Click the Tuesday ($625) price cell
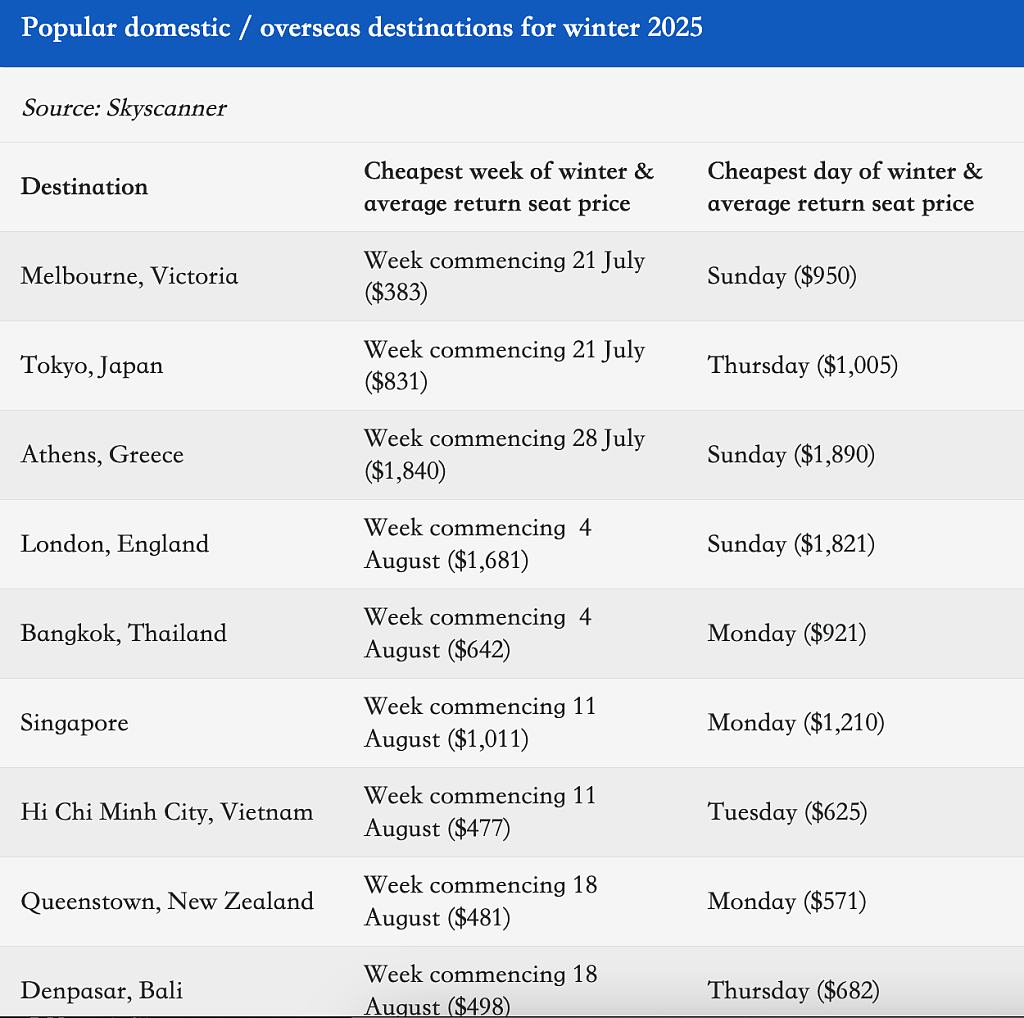Viewport: 1024px width, 1018px height. click(x=787, y=812)
